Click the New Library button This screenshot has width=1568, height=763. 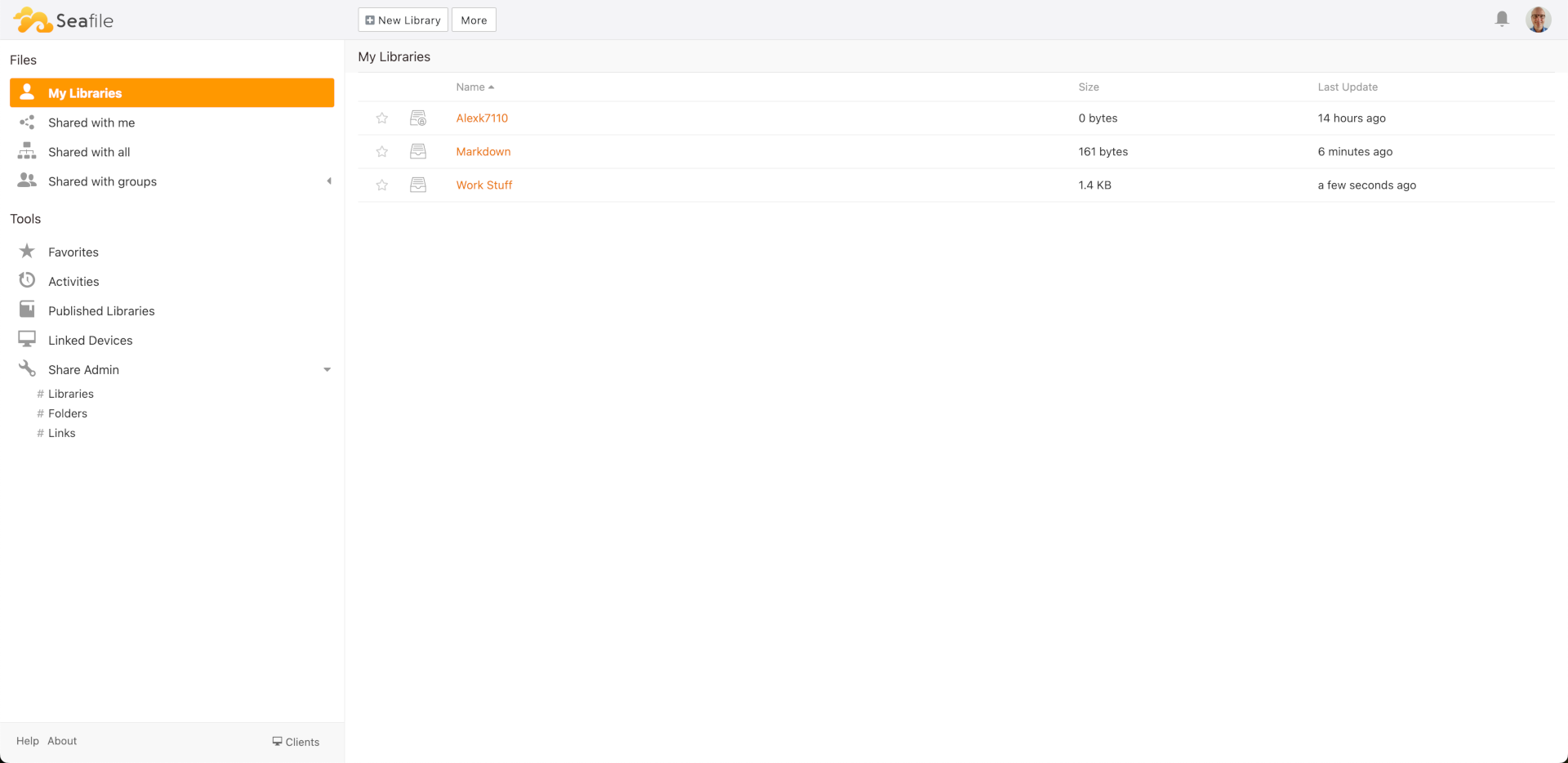point(403,19)
